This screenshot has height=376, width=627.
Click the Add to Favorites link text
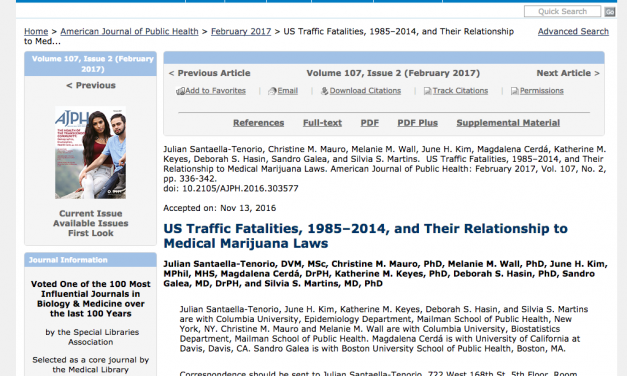coord(216,91)
